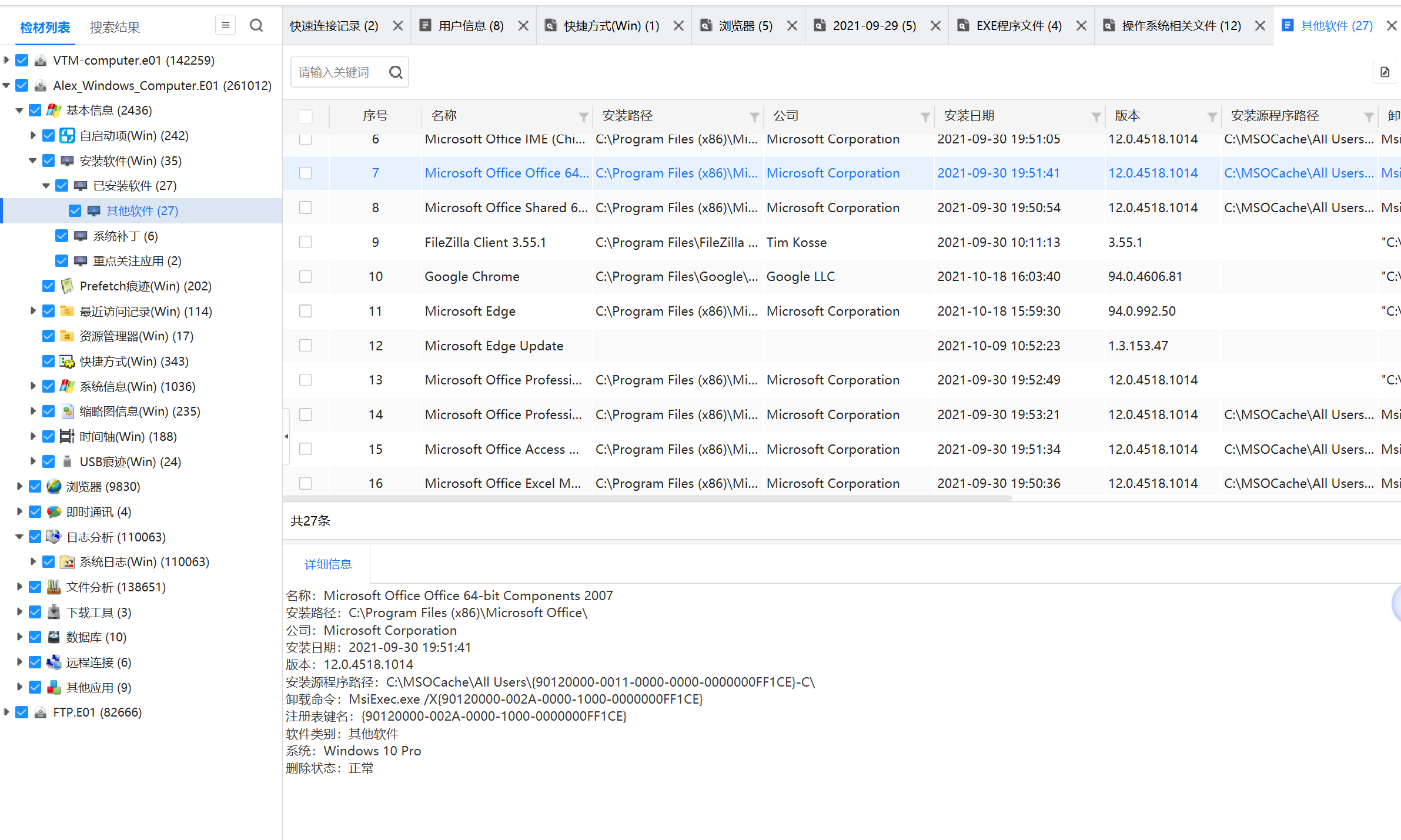Click search icon inside keyword input box

pos(396,72)
